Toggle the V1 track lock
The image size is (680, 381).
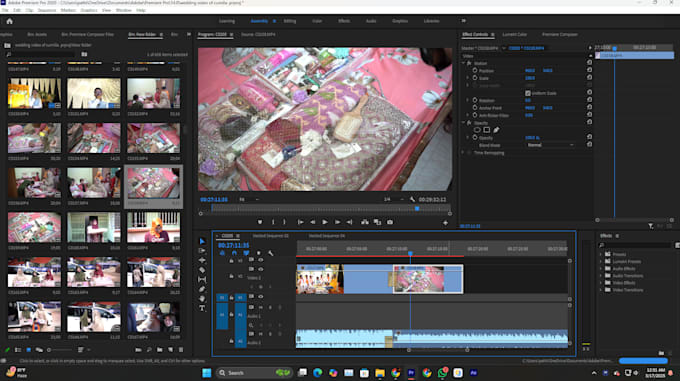point(232,297)
